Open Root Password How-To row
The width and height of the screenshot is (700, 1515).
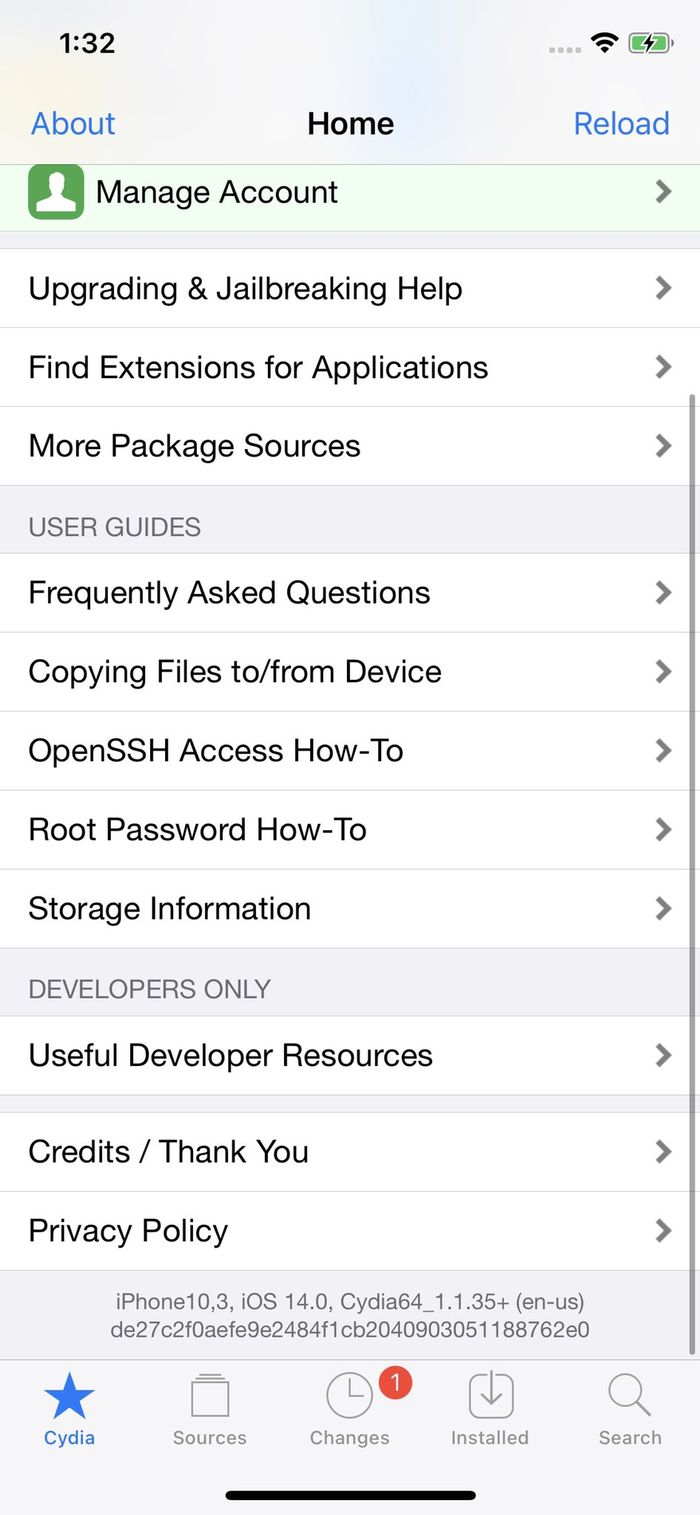(197, 830)
